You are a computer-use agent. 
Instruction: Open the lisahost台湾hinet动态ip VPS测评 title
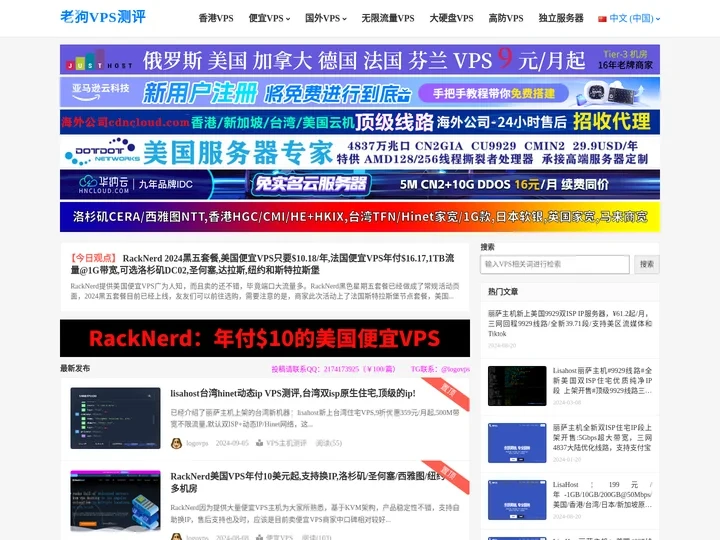(x=293, y=394)
